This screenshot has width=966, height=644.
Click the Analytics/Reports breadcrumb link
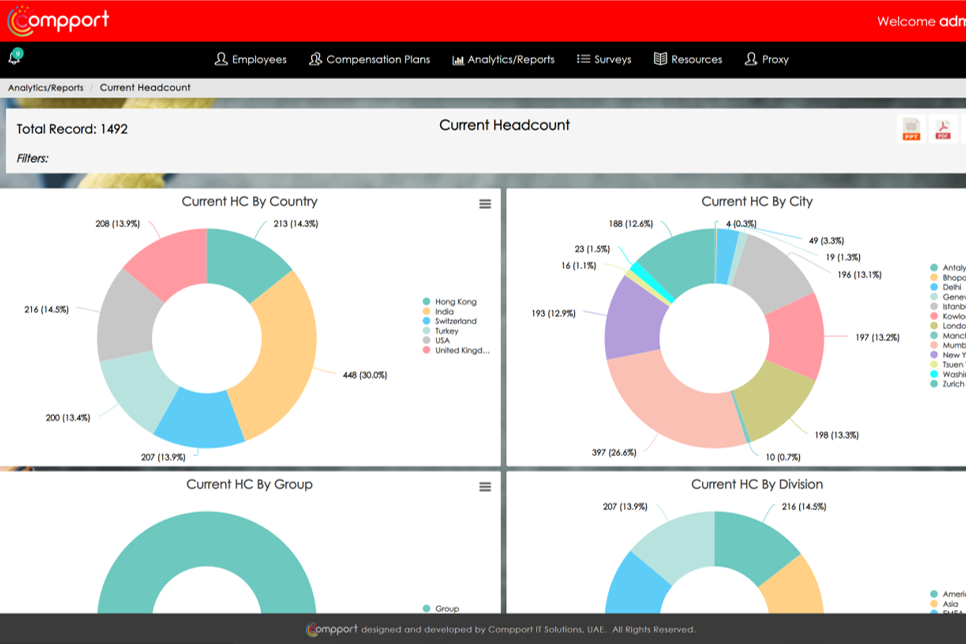pyautogui.click(x=46, y=88)
